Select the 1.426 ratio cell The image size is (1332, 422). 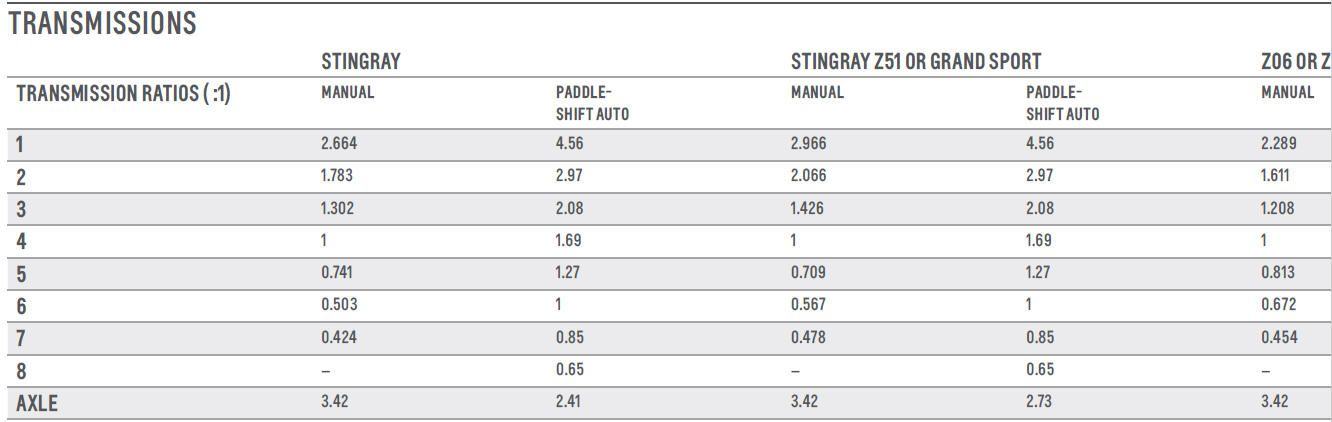click(x=807, y=208)
